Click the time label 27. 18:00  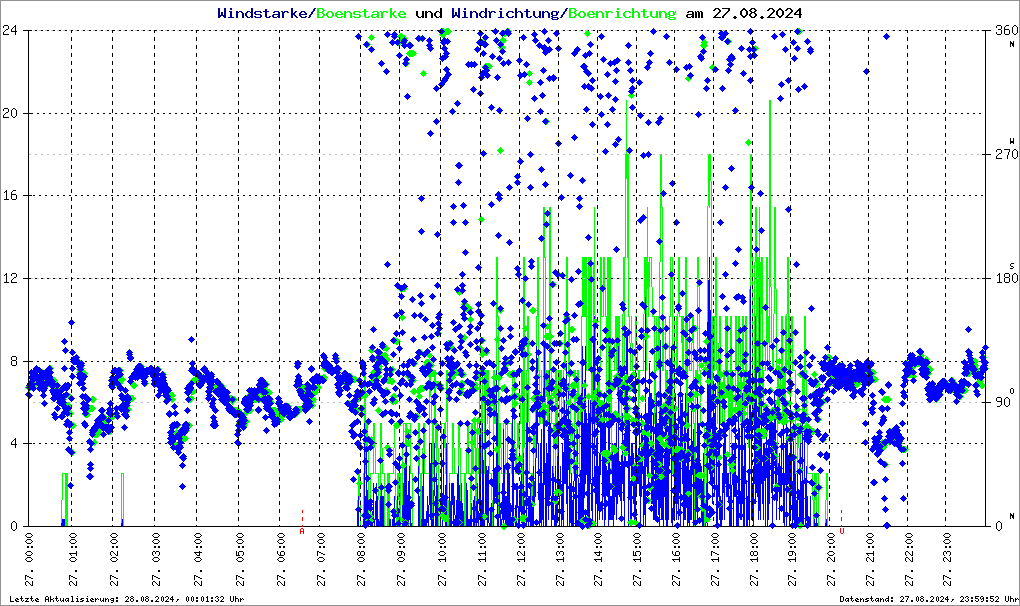coord(755,560)
